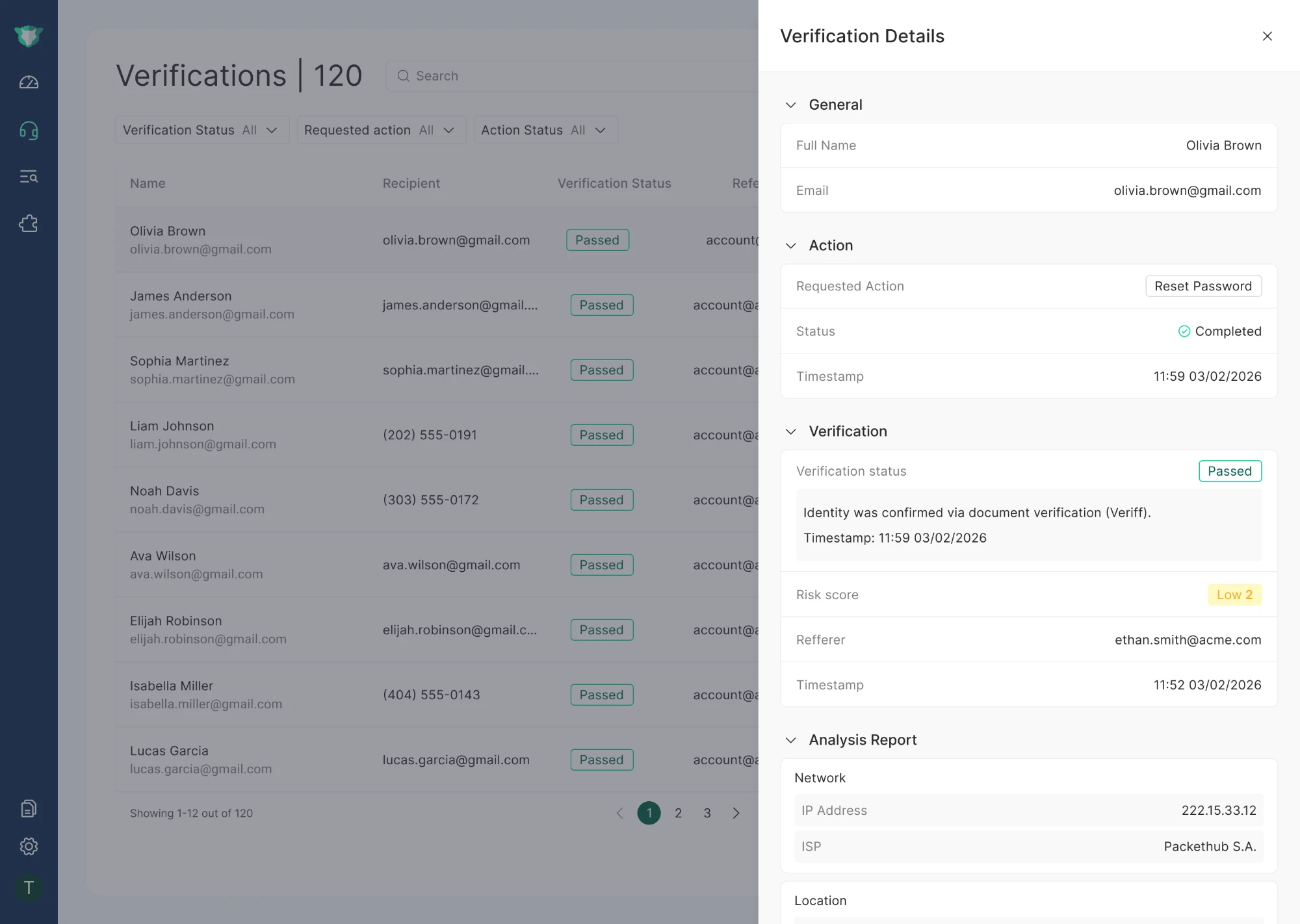Click the Network subsection heading
The image size is (1300, 924).
tap(820, 778)
